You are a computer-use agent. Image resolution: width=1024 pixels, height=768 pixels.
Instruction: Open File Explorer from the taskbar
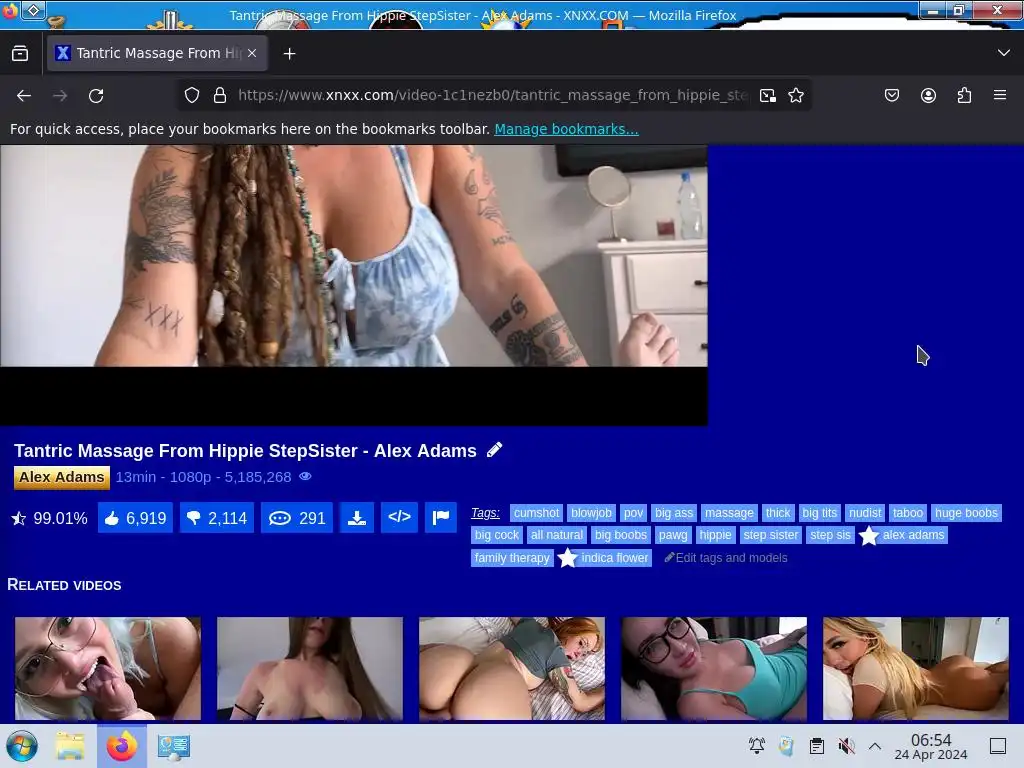70,746
